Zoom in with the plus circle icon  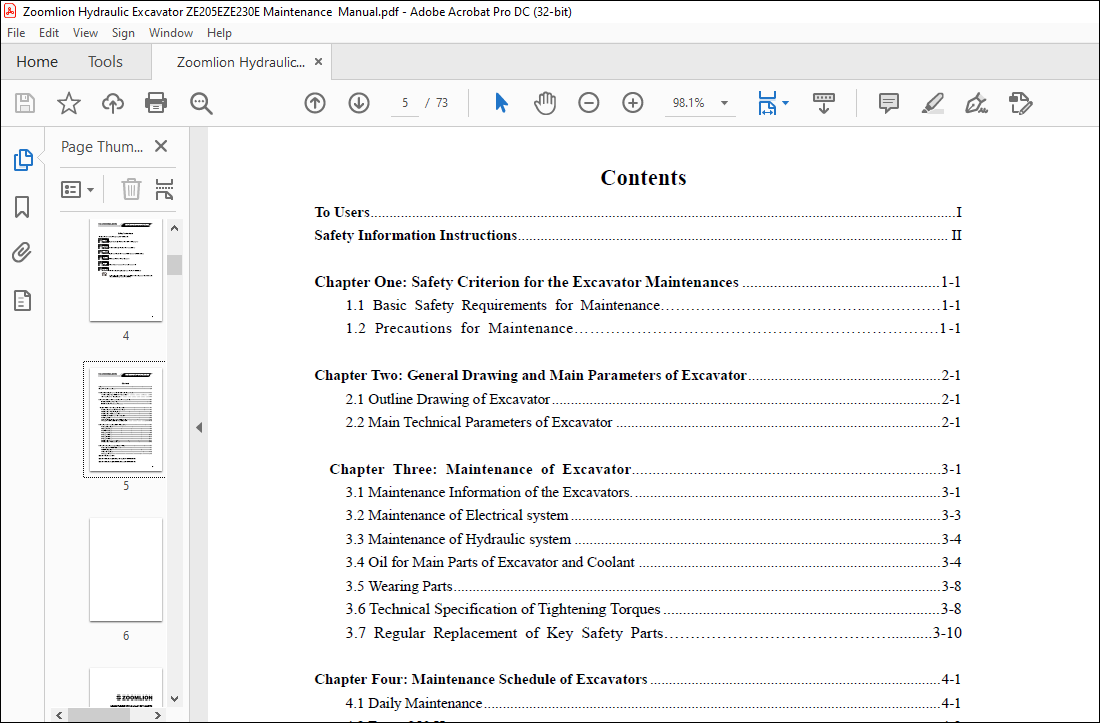(x=633, y=103)
